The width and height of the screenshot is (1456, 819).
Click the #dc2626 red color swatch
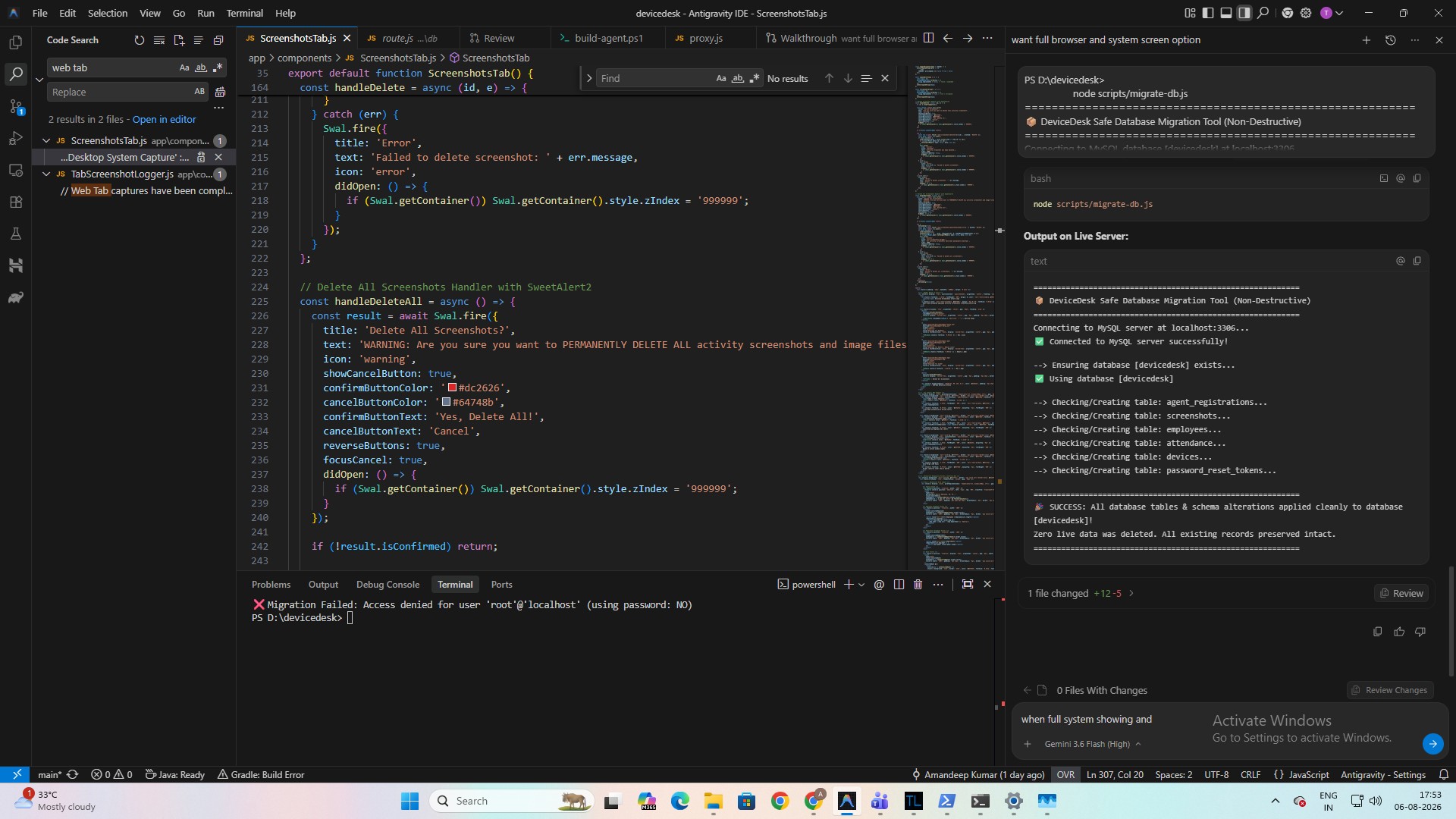click(x=452, y=388)
